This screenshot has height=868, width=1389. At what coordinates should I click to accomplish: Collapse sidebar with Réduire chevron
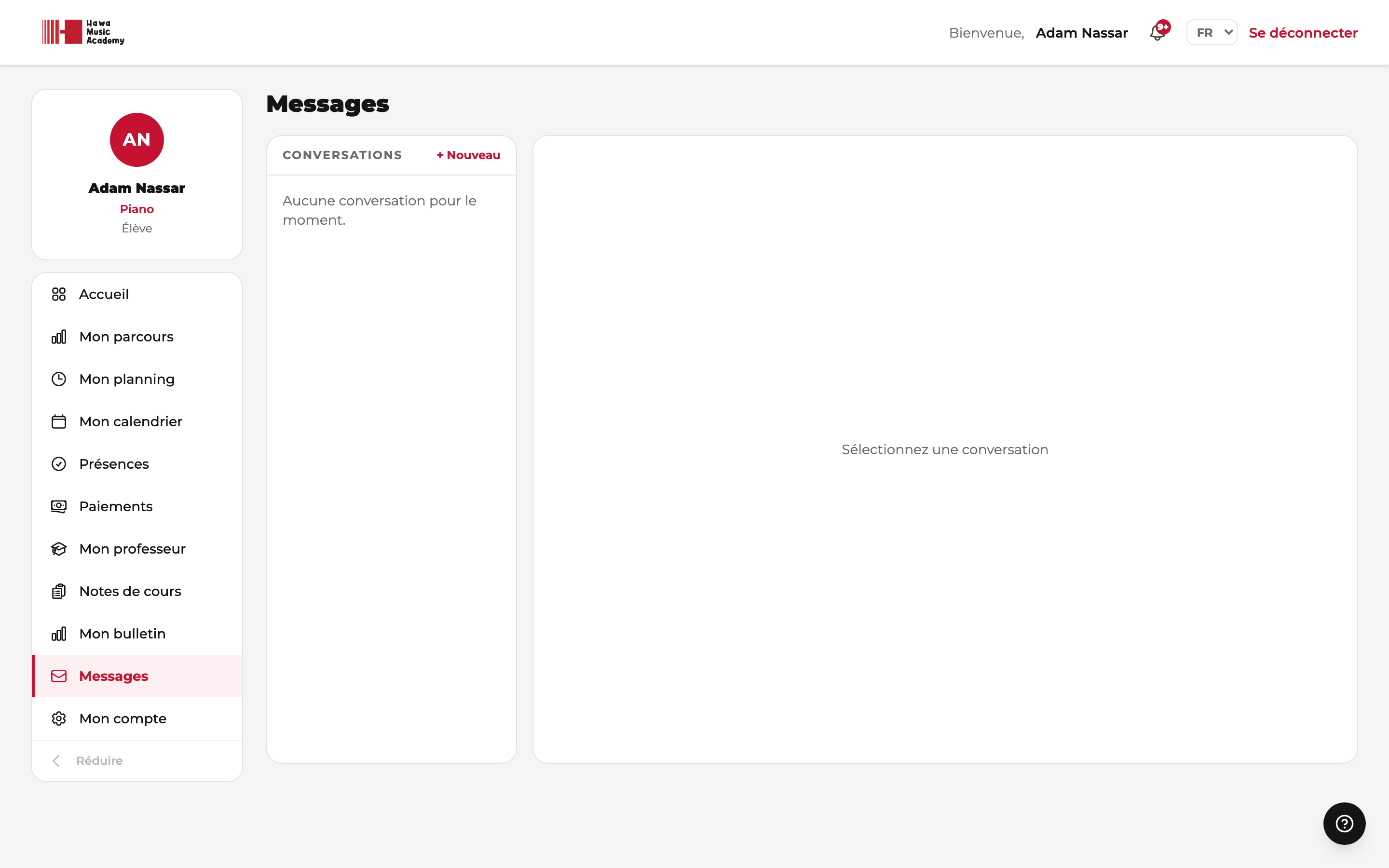(x=55, y=760)
